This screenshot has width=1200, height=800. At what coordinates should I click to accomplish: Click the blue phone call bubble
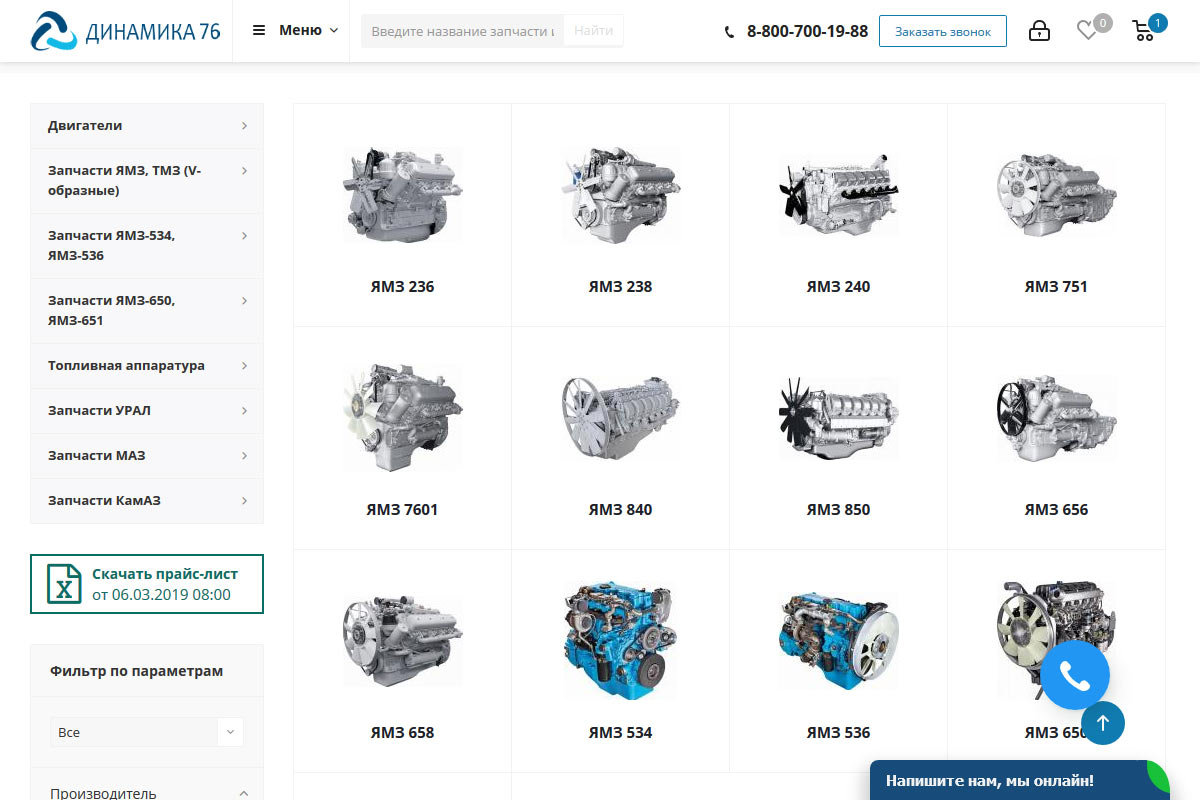pos(1075,676)
